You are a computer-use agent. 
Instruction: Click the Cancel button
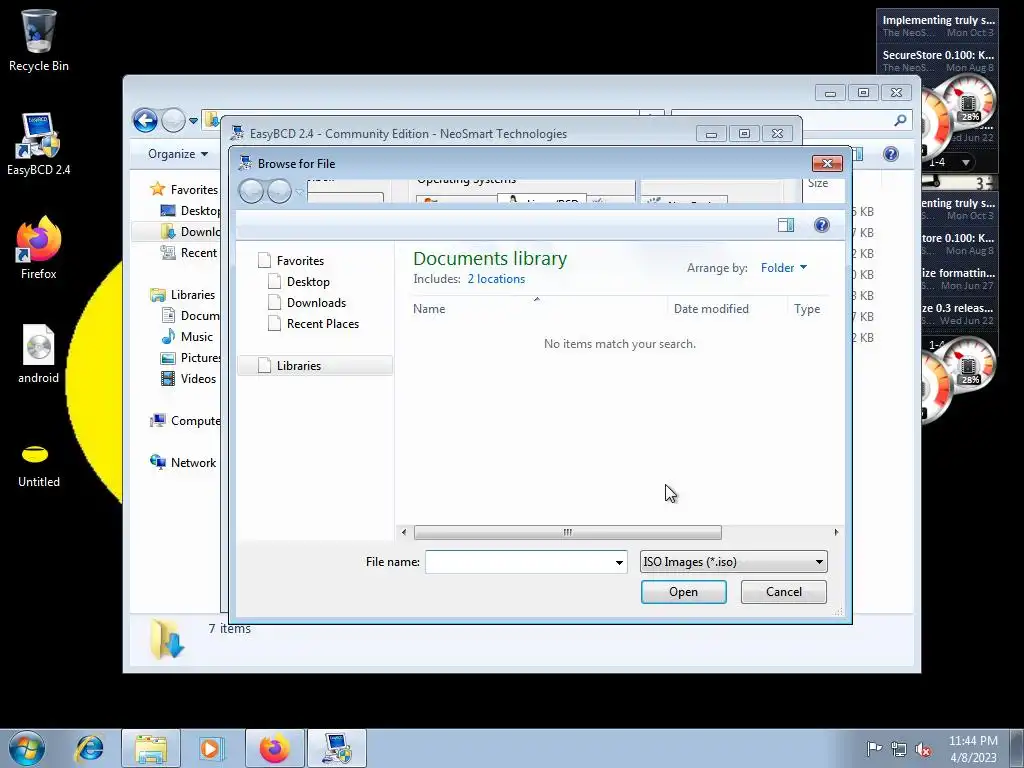click(x=784, y=592)
